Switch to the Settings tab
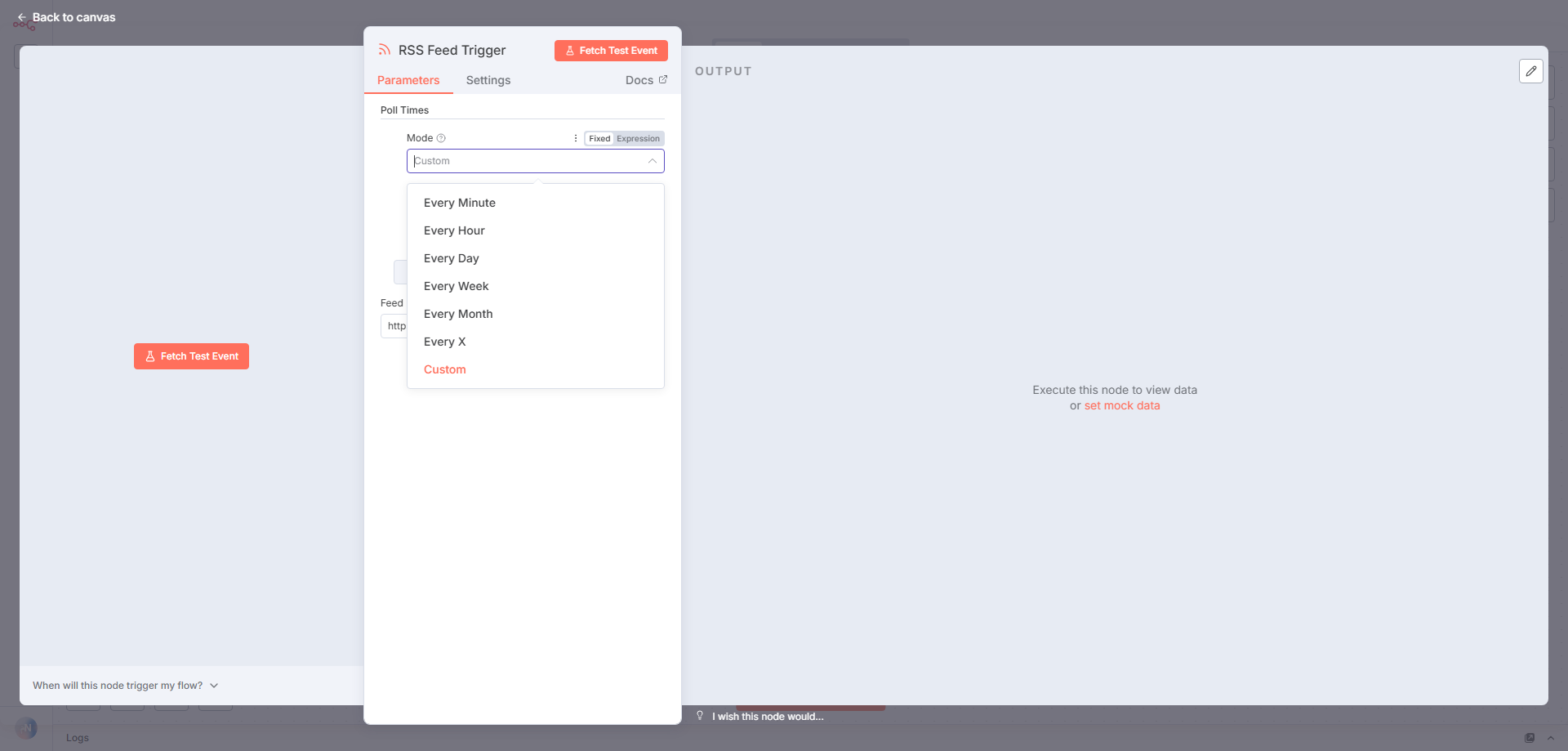The image size is (1568, 751). point(488,80)
